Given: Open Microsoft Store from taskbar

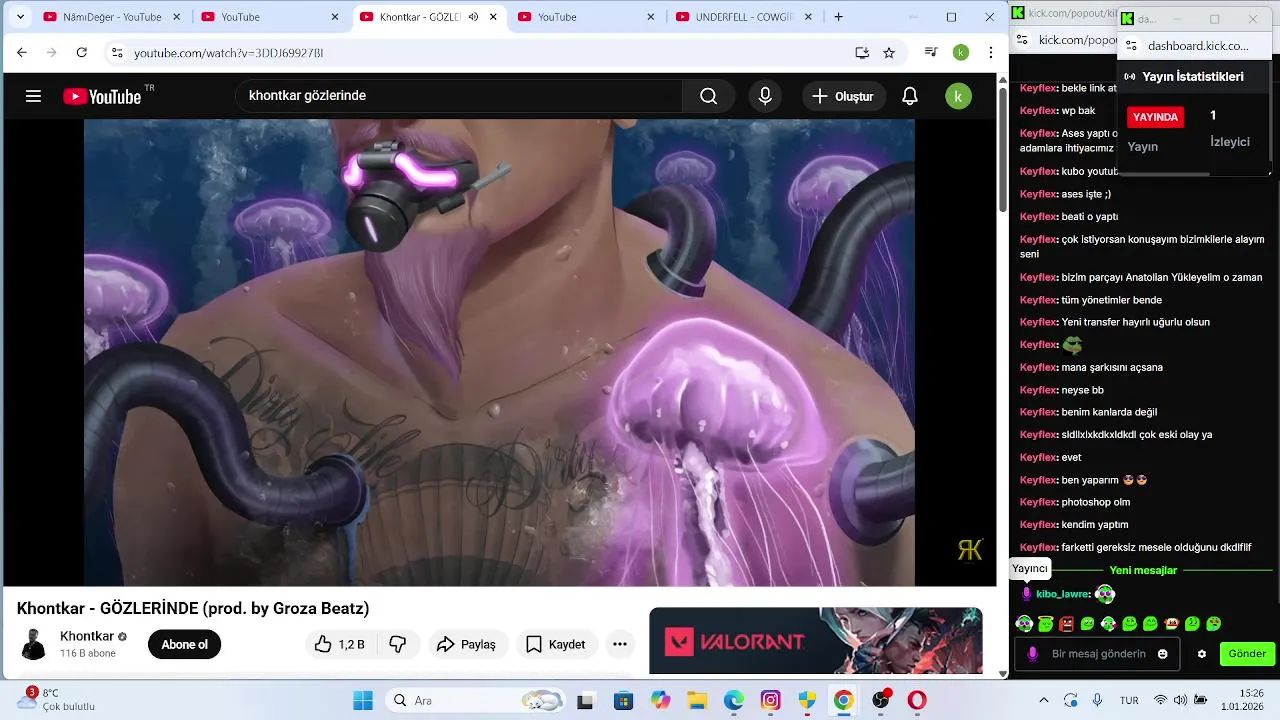Looking at the screenshot, I should tap(623, 700).
